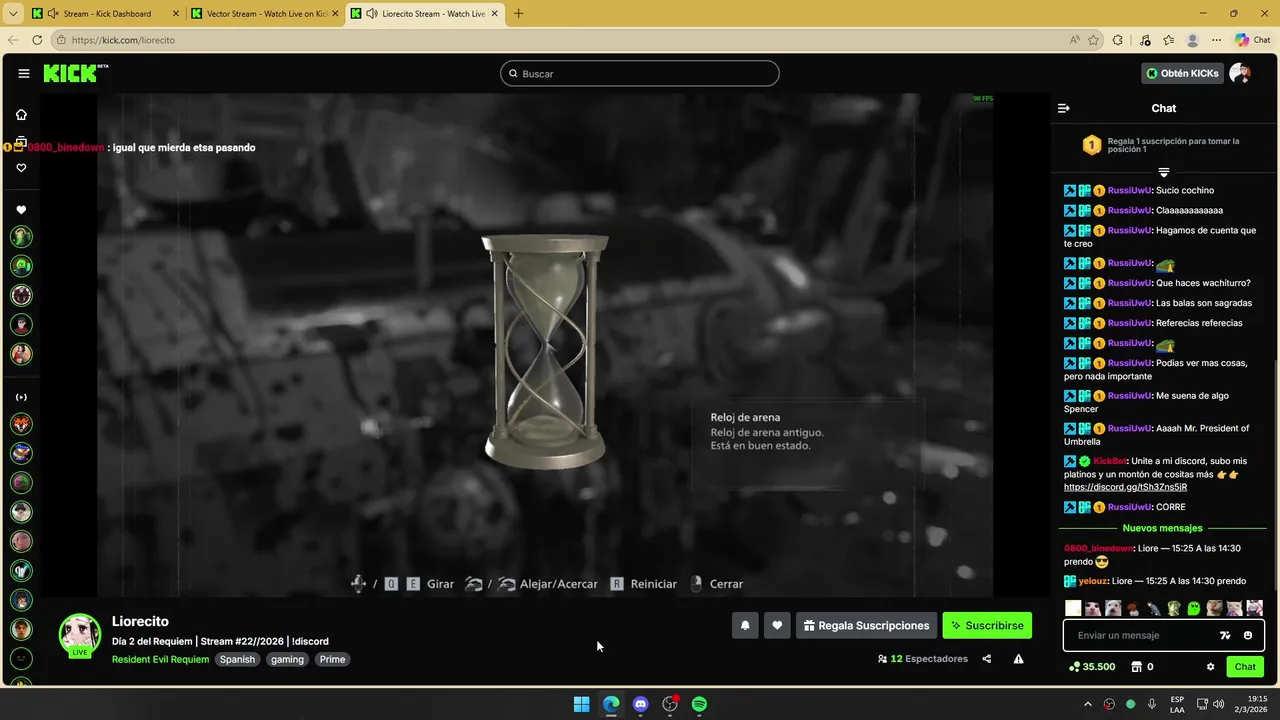1280x720 pixels.
Task: Open Liorecito's live avatar
Action: click(79, 635)
